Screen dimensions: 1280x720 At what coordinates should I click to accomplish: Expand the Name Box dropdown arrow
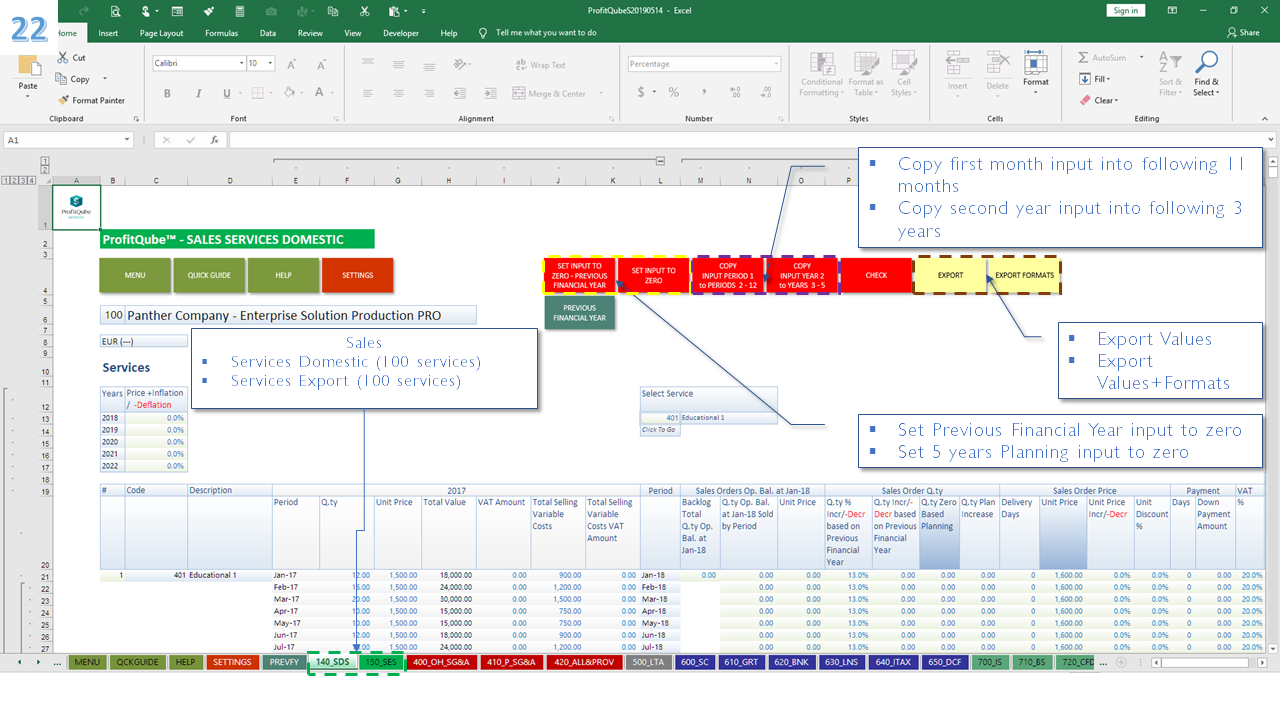[127, 140]
